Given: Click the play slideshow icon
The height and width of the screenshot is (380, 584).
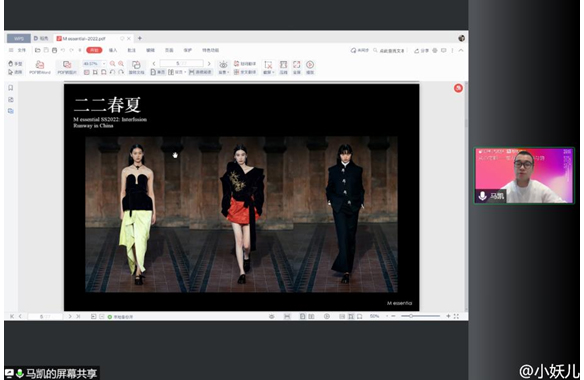Looking at the screenshot, I should coord(310,67).
